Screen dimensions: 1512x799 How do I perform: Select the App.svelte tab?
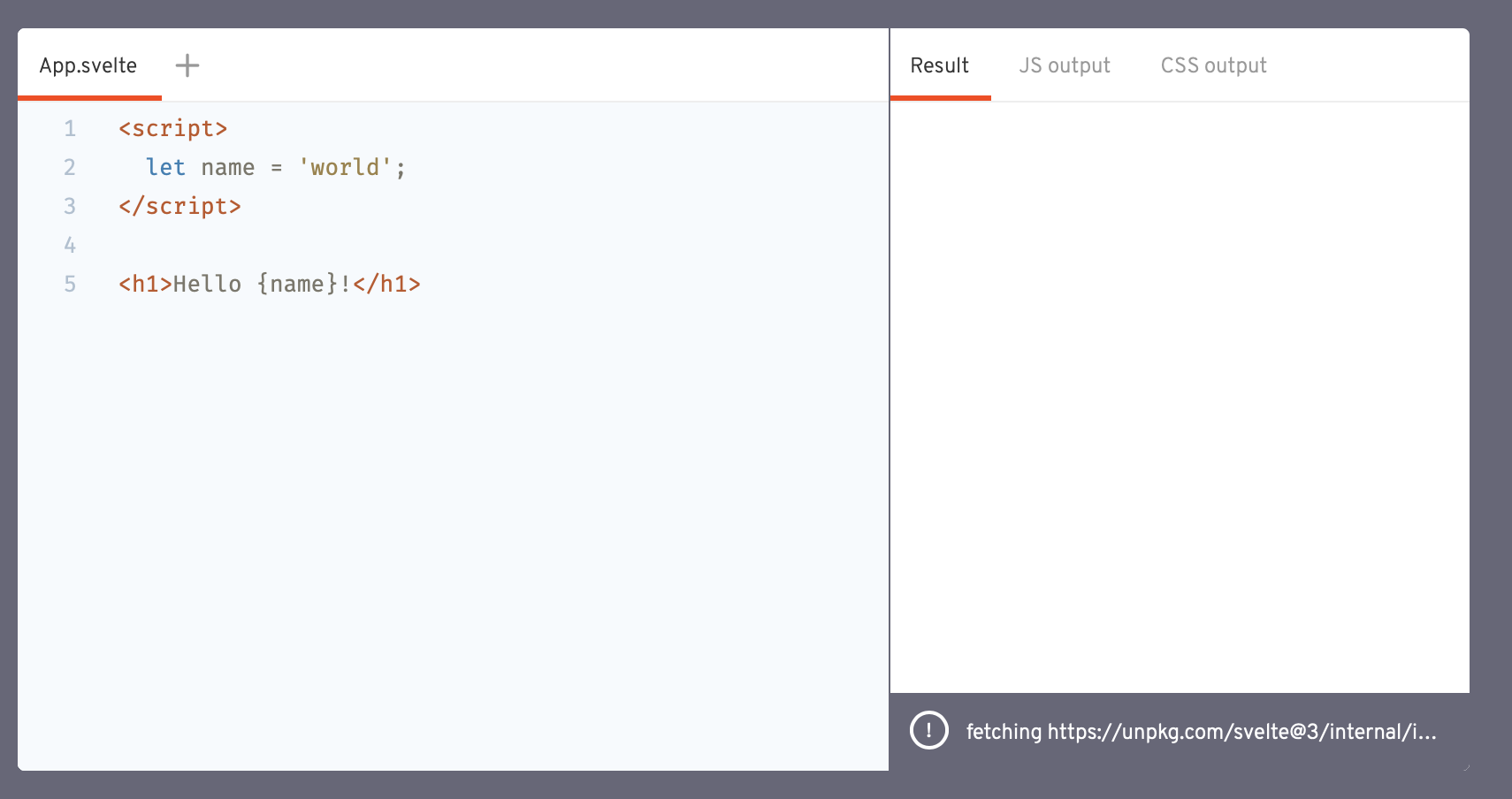coord(88,65)
